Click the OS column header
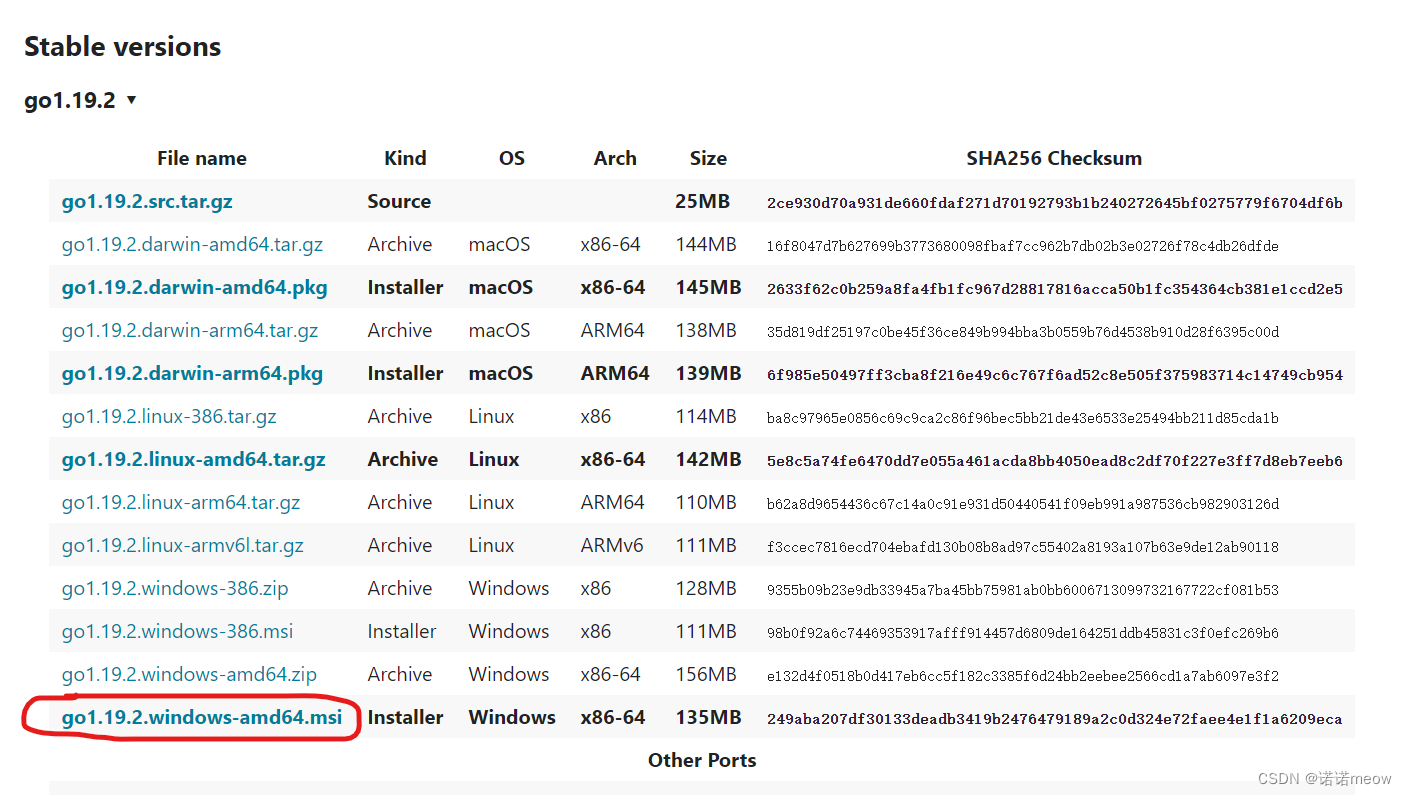Viewport: 1407px width, 795px height. (x=512, y=158)
